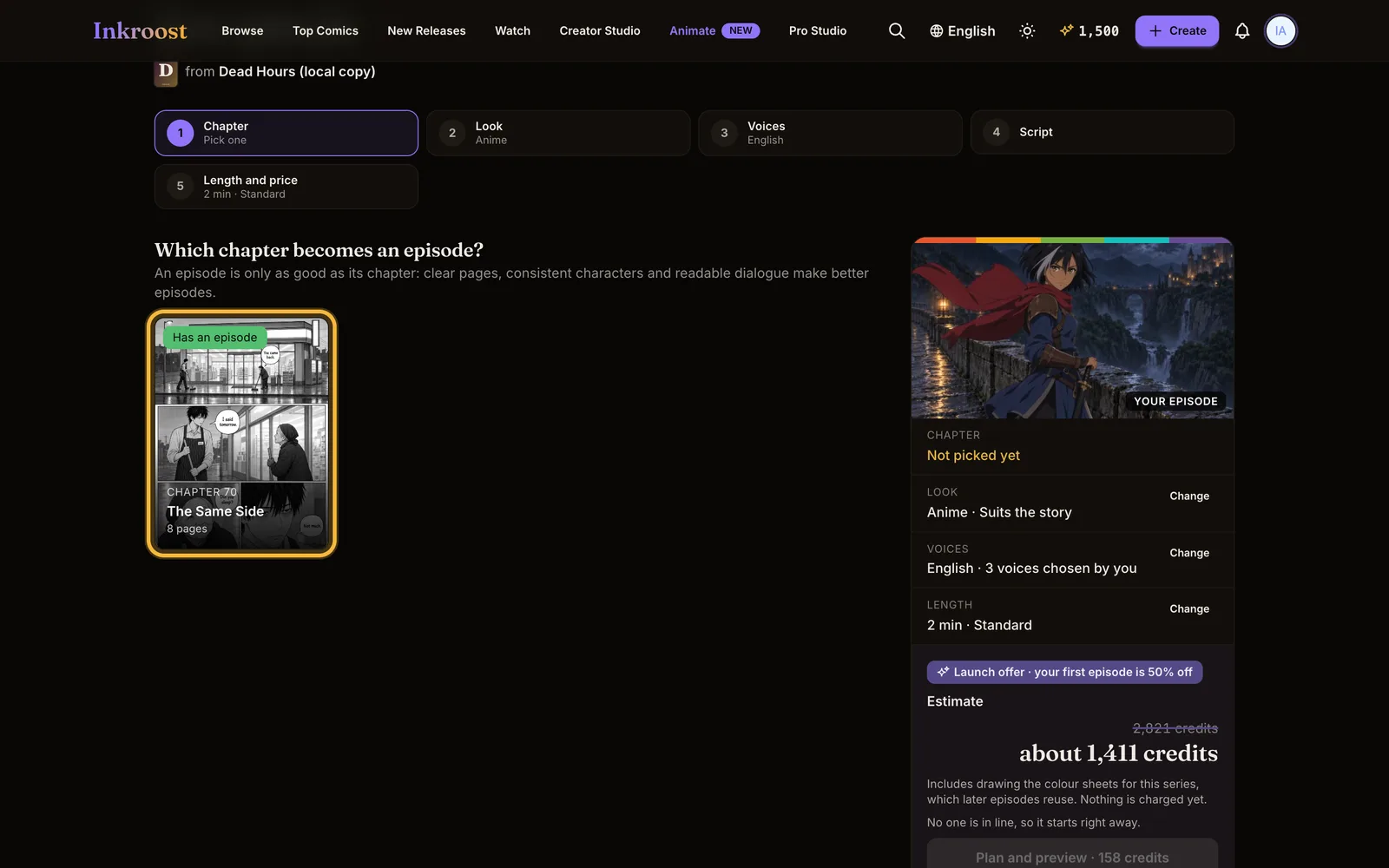Click 'about 1,411 credits' estimate

point(1118,753)
